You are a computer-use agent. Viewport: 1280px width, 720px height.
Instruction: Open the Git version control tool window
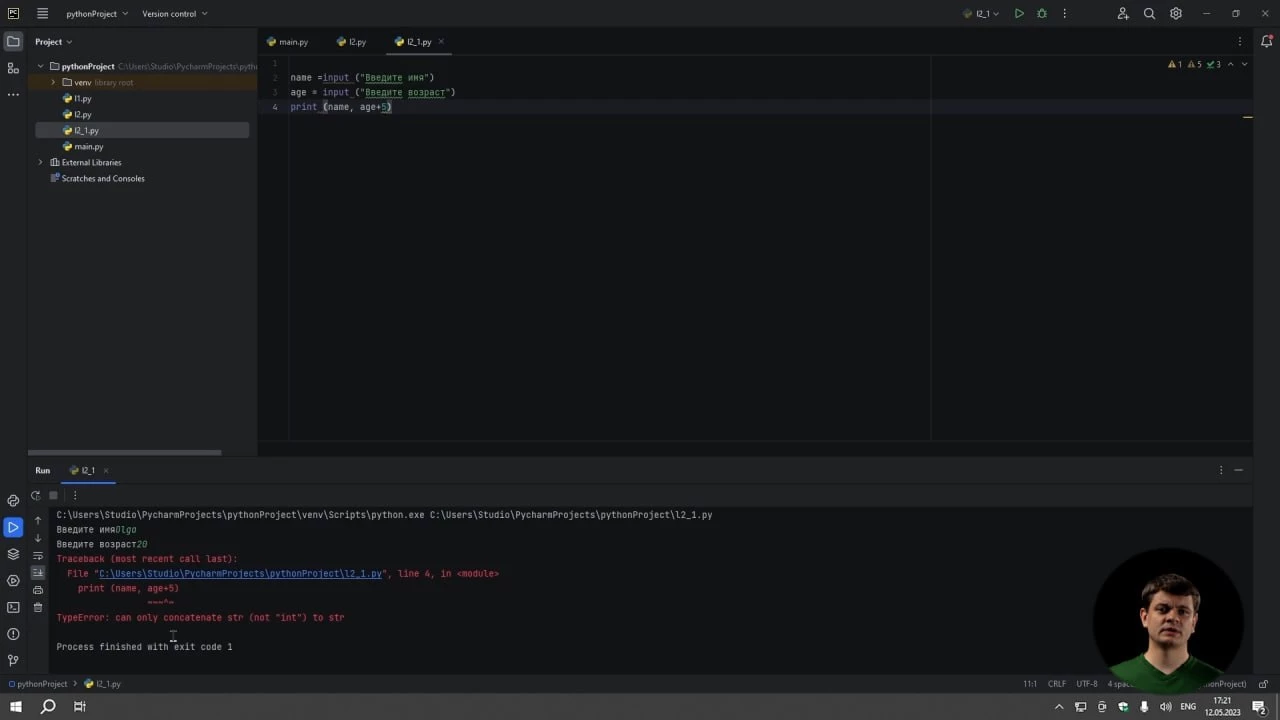pyautogui.click(x=13, y=660)
